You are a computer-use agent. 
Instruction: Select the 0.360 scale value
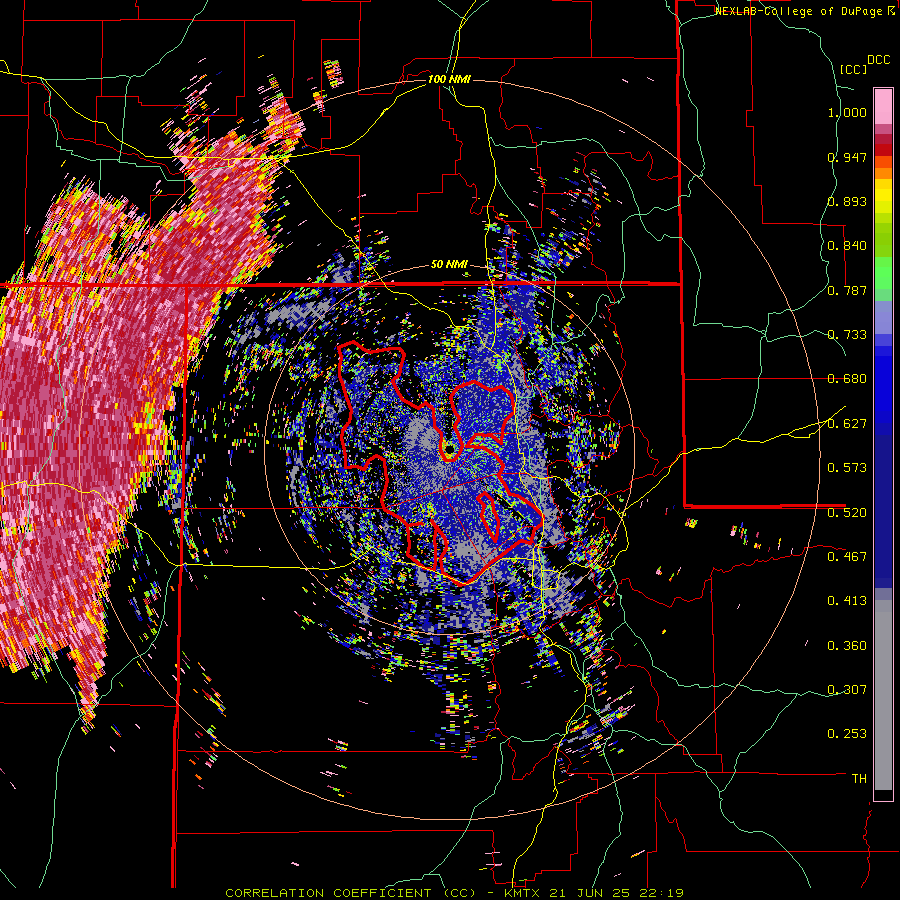coord(847,646)
